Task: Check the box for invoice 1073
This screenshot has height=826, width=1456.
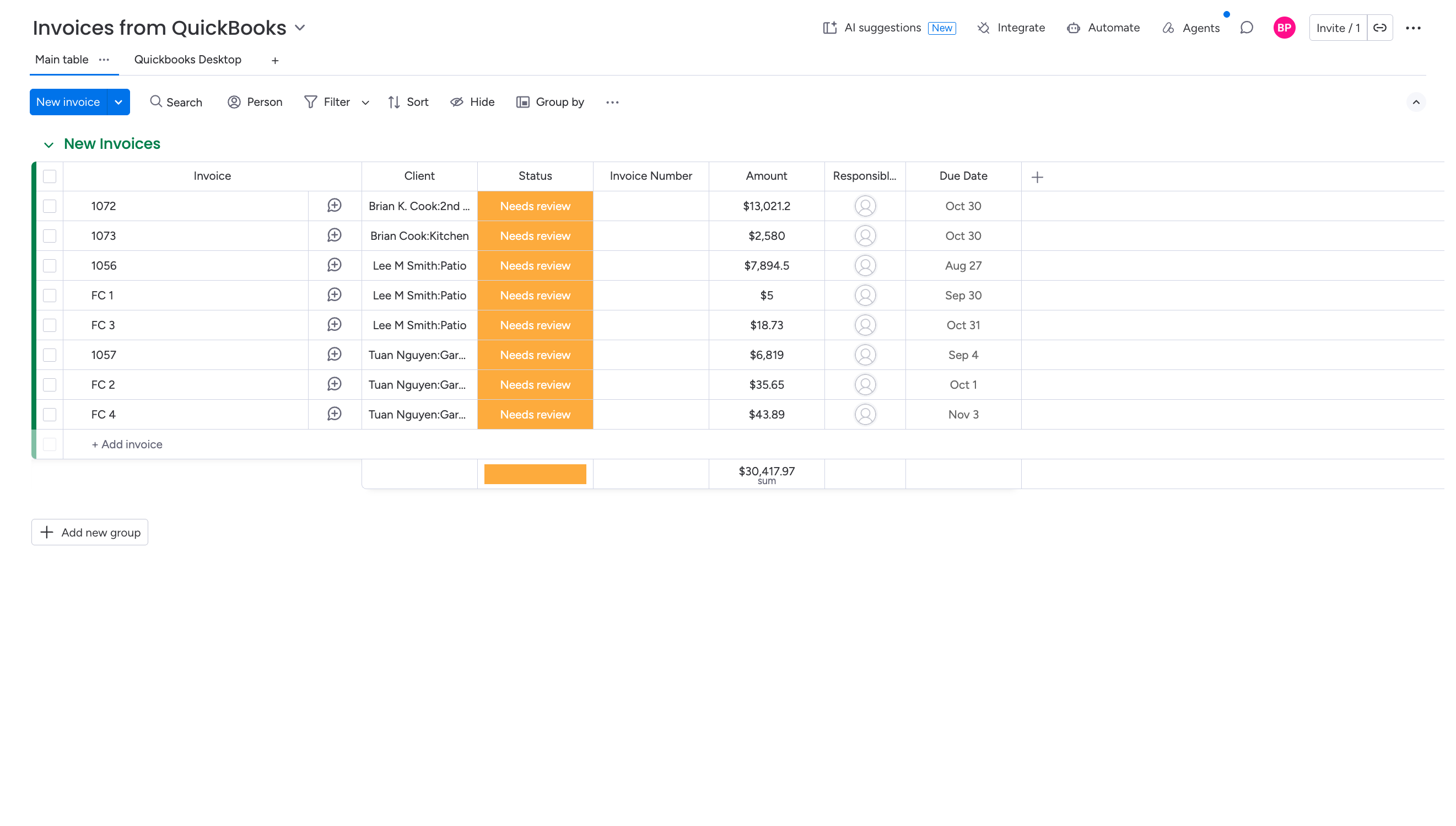Action: point(50,236)
